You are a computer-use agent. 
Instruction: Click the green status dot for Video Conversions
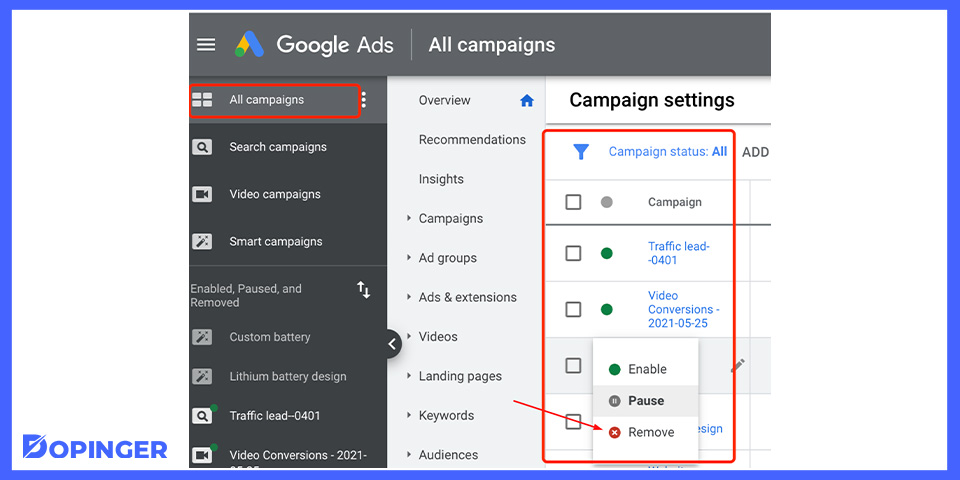click(607, 309)
